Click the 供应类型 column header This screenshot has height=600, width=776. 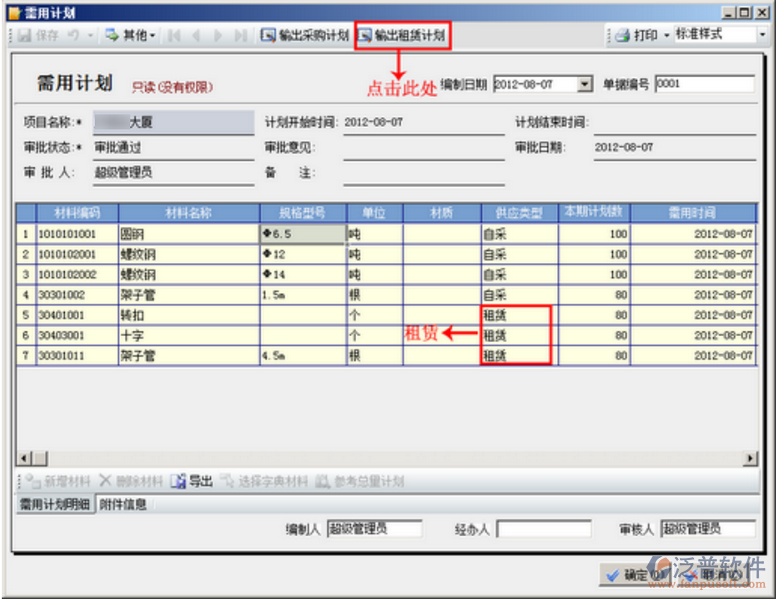(x=519, y=213)
